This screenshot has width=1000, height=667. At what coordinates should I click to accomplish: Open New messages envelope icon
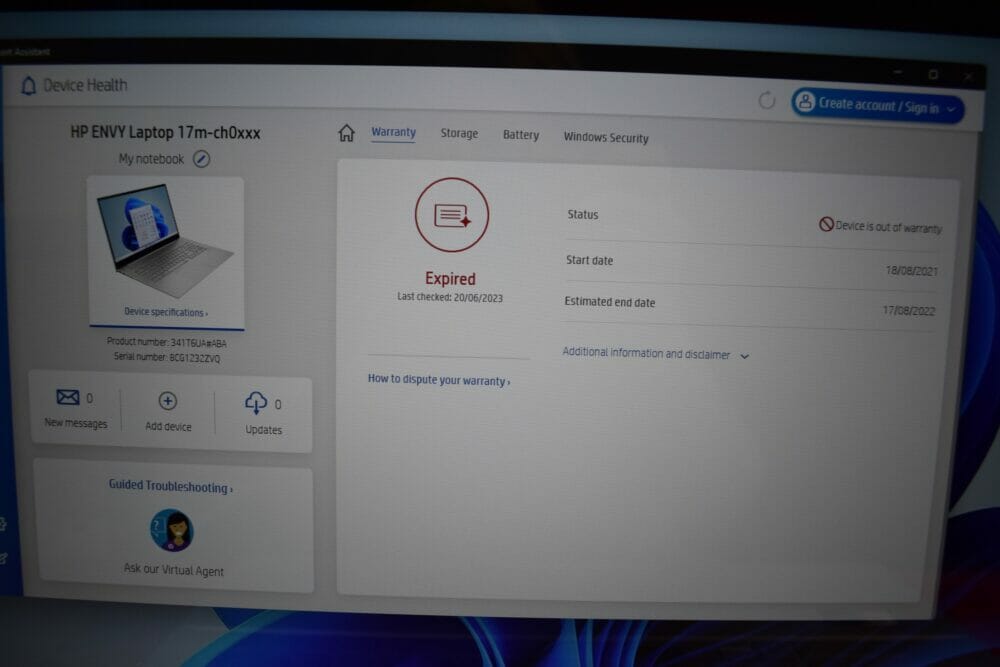point(68,397)
